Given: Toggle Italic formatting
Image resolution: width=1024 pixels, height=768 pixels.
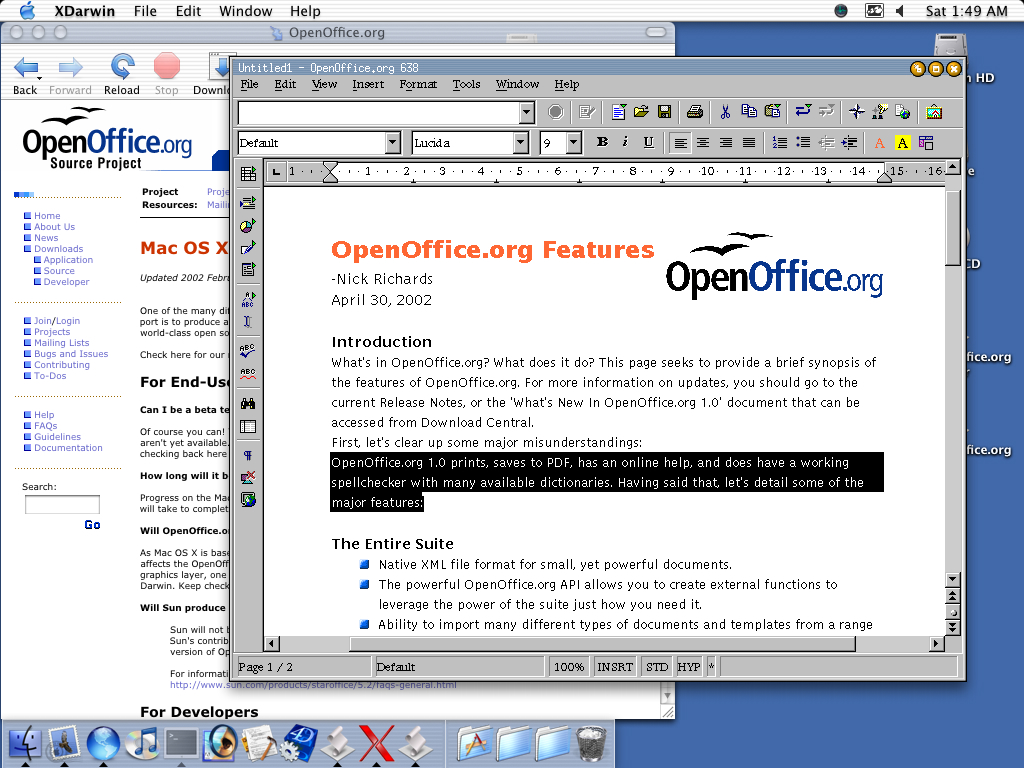Looking at the screenshot, I should point(625,143).
